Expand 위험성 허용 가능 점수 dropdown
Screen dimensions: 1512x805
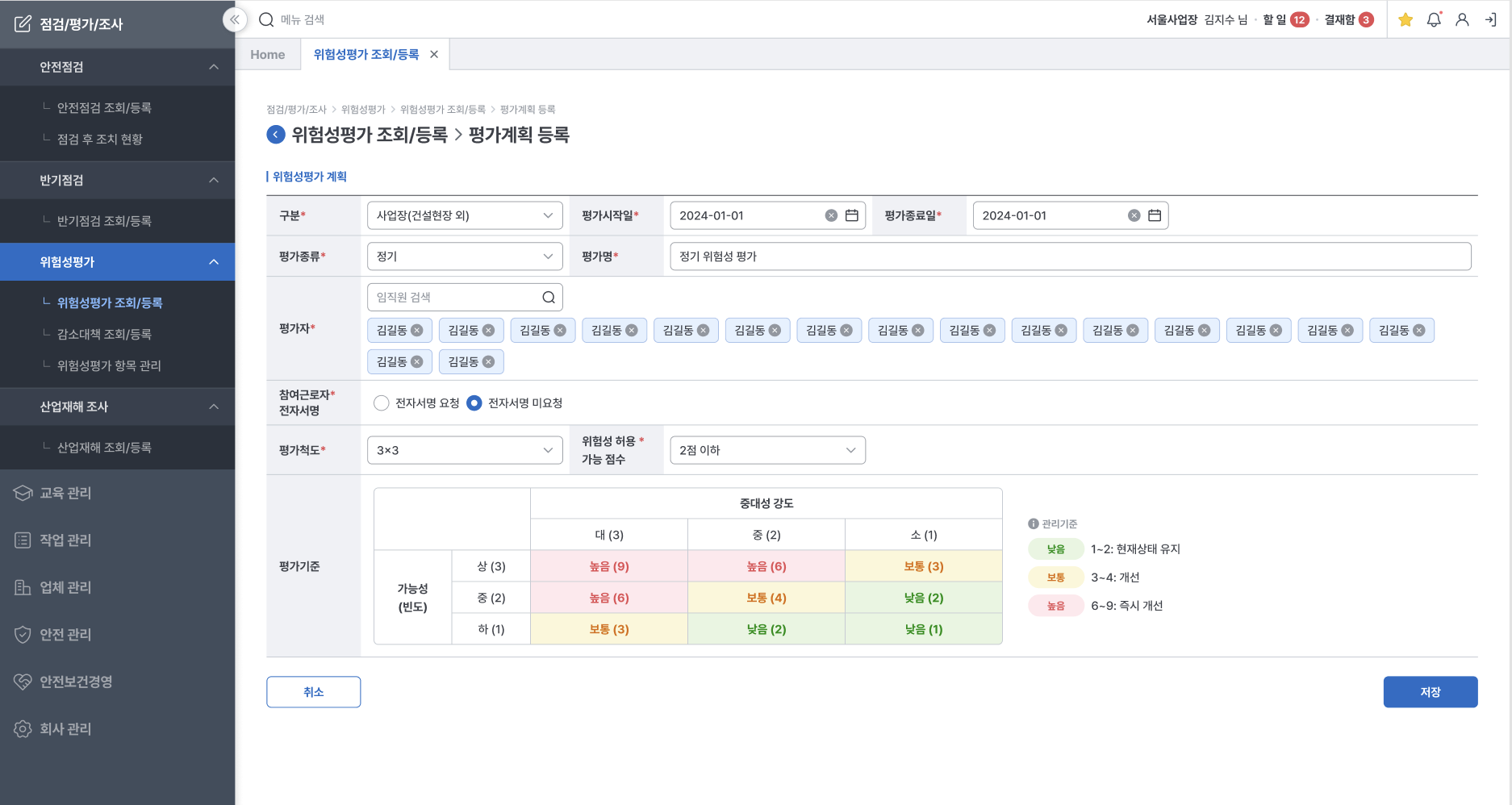pyautogui.click(x=767, y=450)
